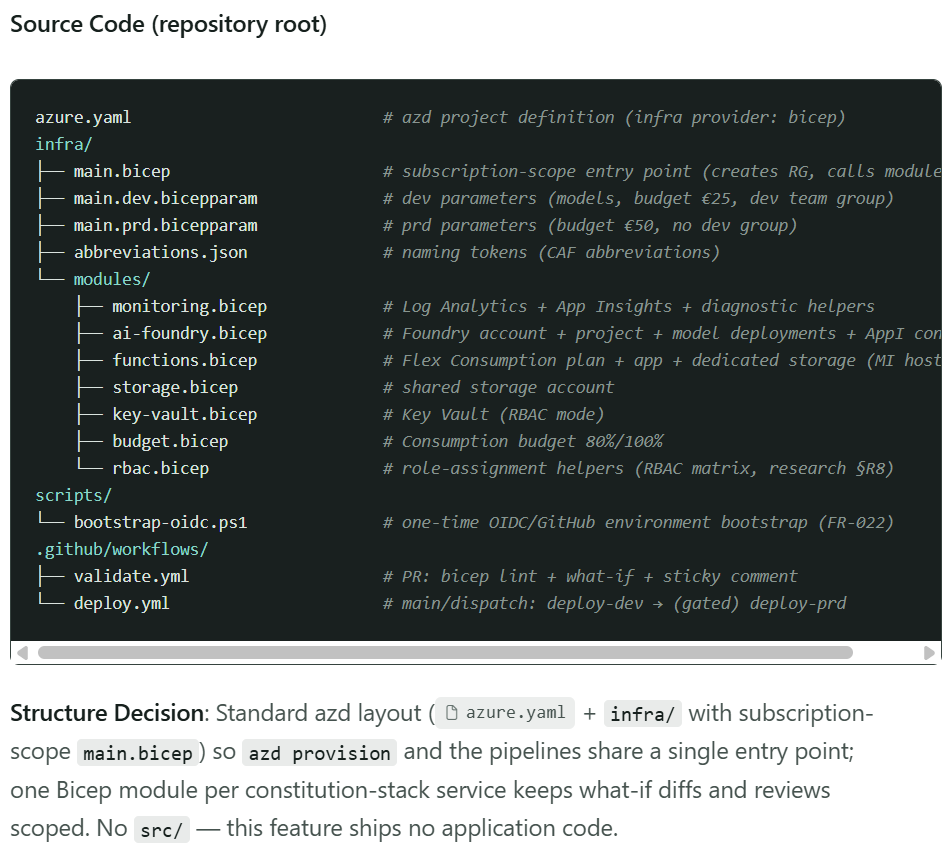The height and width of the screenshot is (853, 952).
Task: Select 'main.dev.bicepparam' in the tree
Action: 166,199
